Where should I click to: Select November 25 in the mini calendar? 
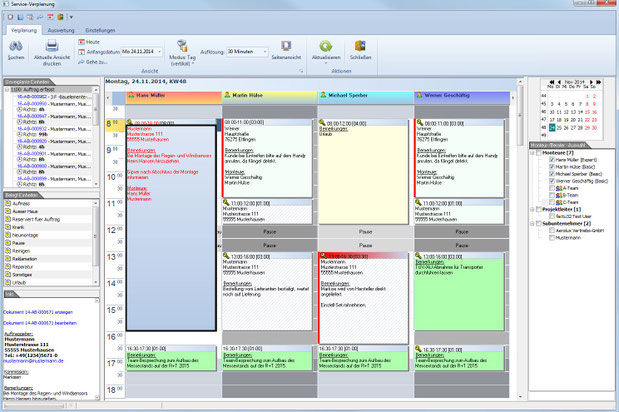tap(559, 128)
